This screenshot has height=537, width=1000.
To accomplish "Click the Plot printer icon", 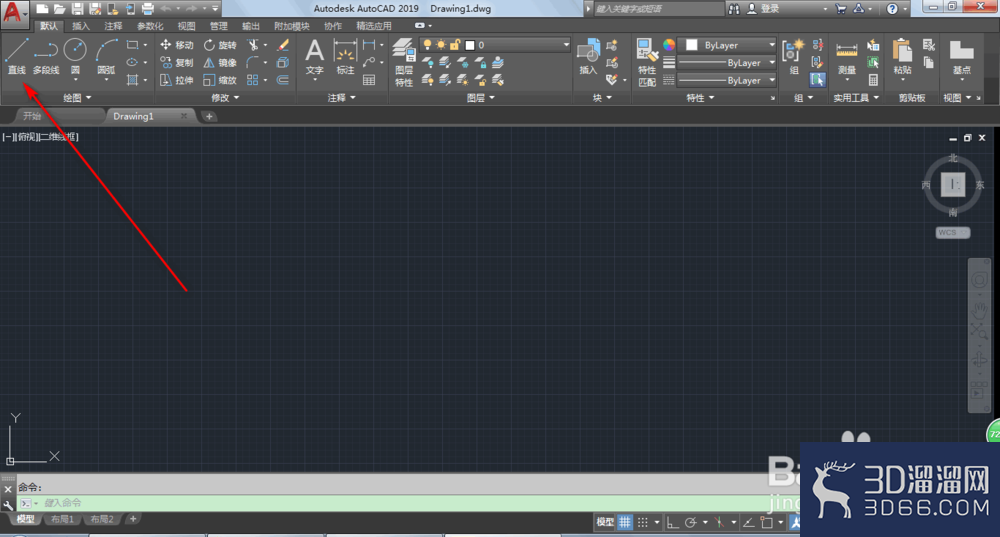I will (147, 8).
